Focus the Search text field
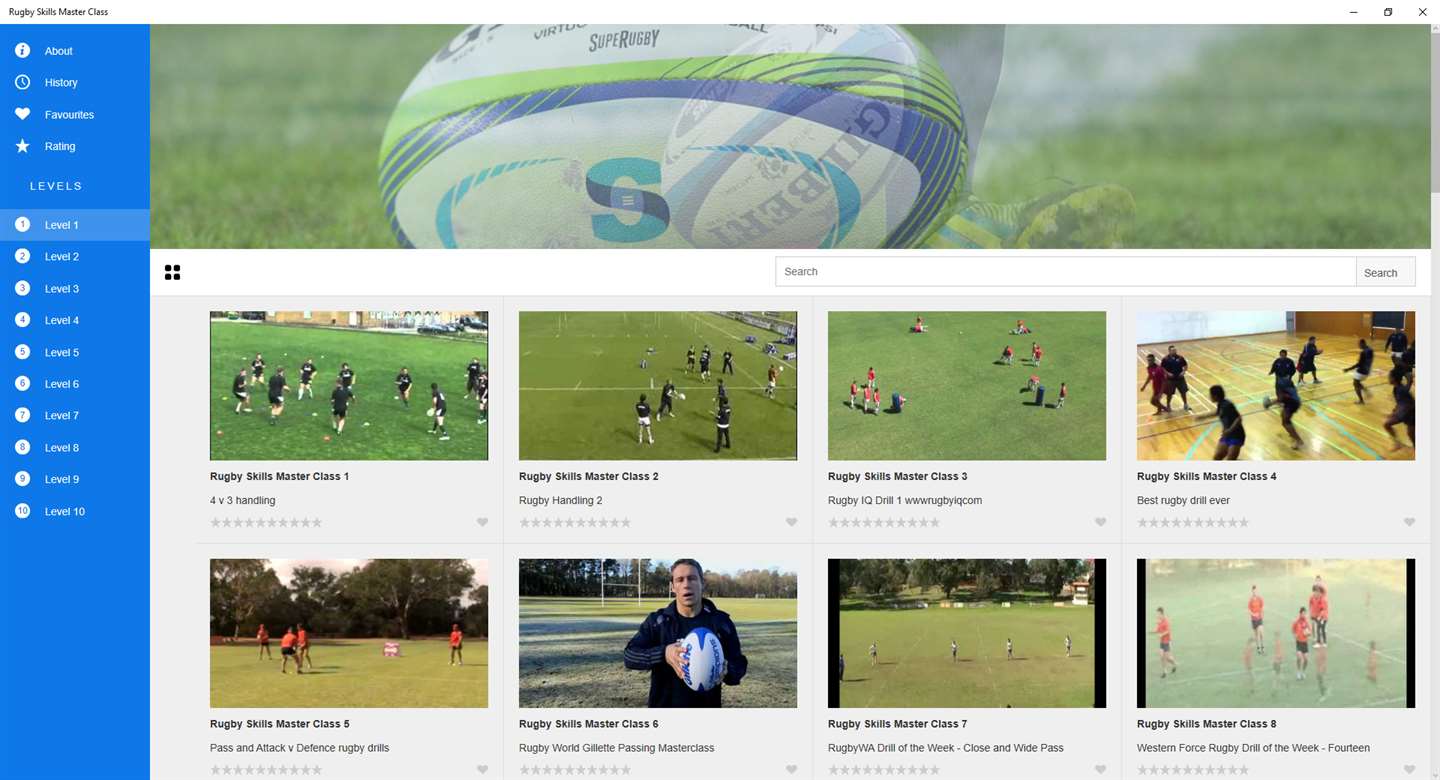The image size is (1440, 780). (1066, 272)
